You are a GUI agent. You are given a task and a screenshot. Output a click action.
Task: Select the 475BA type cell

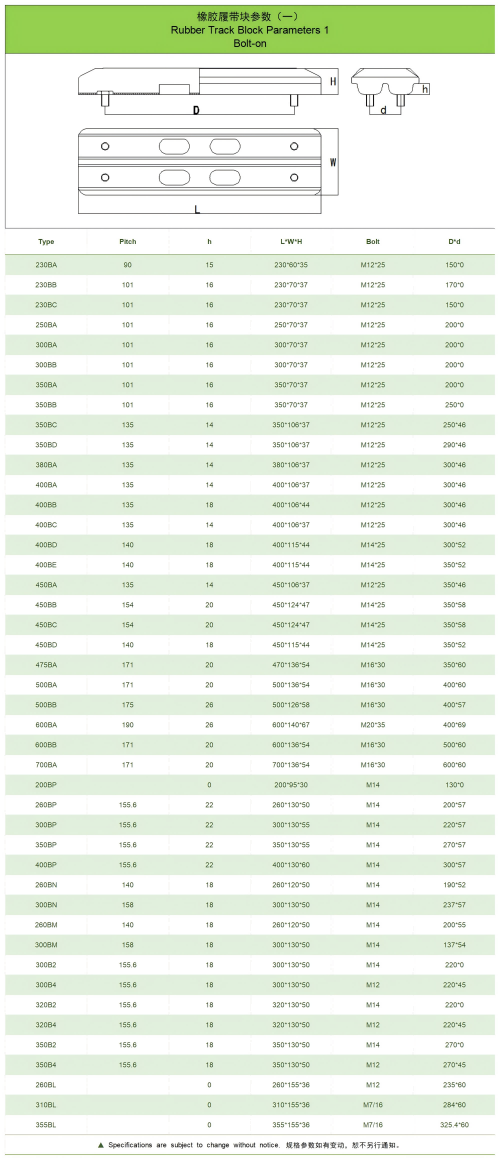point(46,664)
